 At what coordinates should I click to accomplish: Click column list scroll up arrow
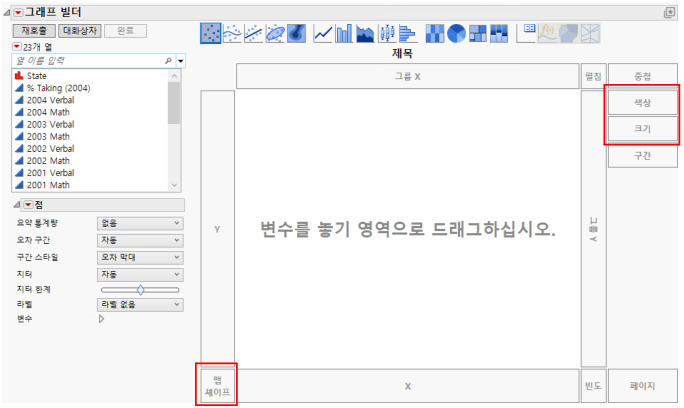[174, 76]
